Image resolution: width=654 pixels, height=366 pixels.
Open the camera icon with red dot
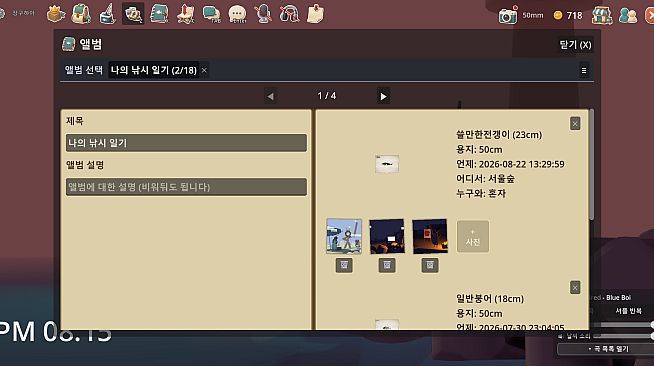(x=508, y=15)
